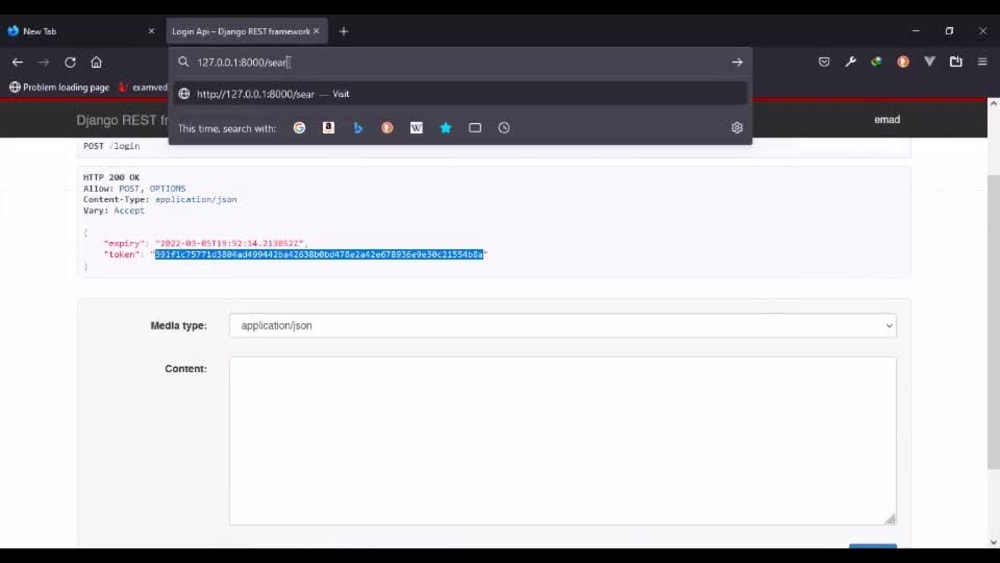This screenshot has height=563, width=1000.
Task: Expand the Media type dropdown
Action: pyautogui.click(x=562, y=325)
